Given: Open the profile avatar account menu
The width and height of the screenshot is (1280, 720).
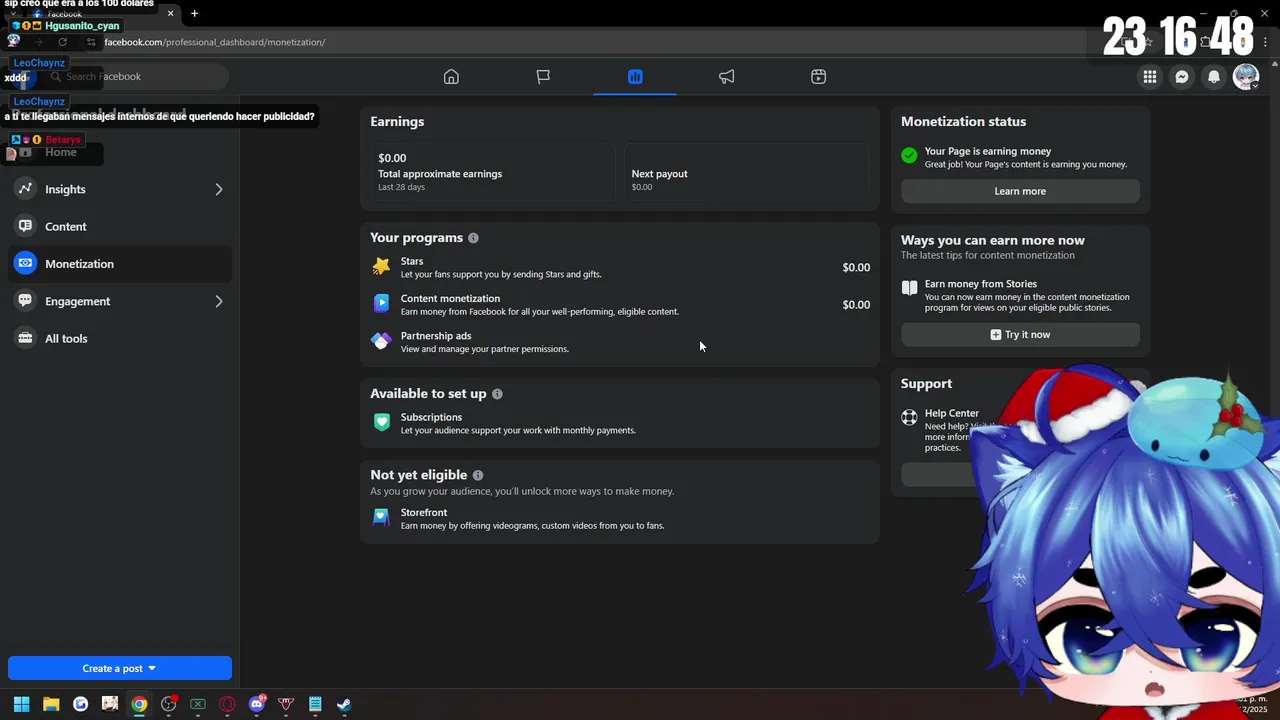Looking at the screenshot, I should tap(1246, 77).
